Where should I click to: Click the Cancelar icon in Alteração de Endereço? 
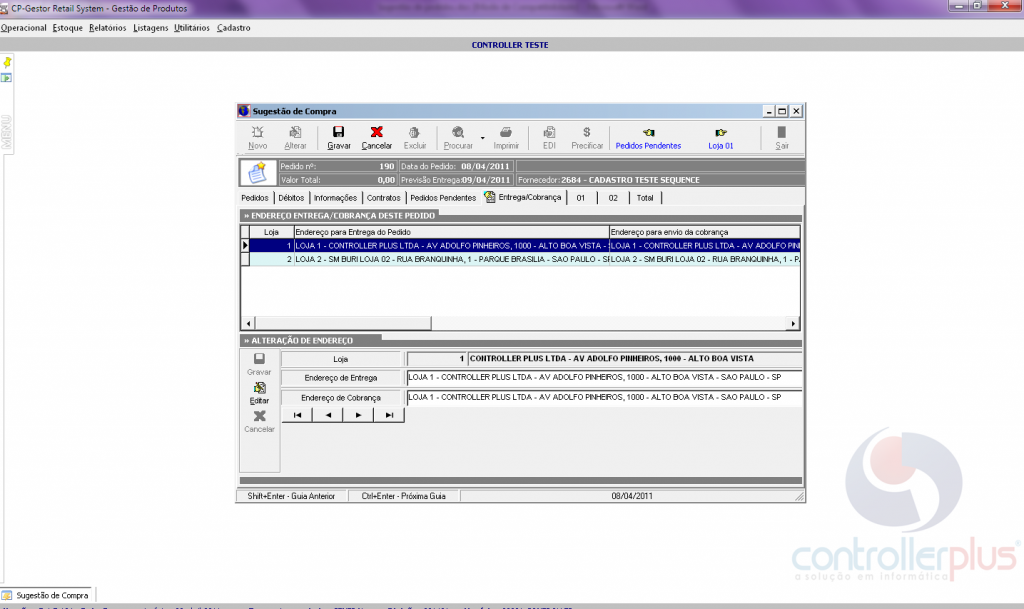click(x=259, y=416)
